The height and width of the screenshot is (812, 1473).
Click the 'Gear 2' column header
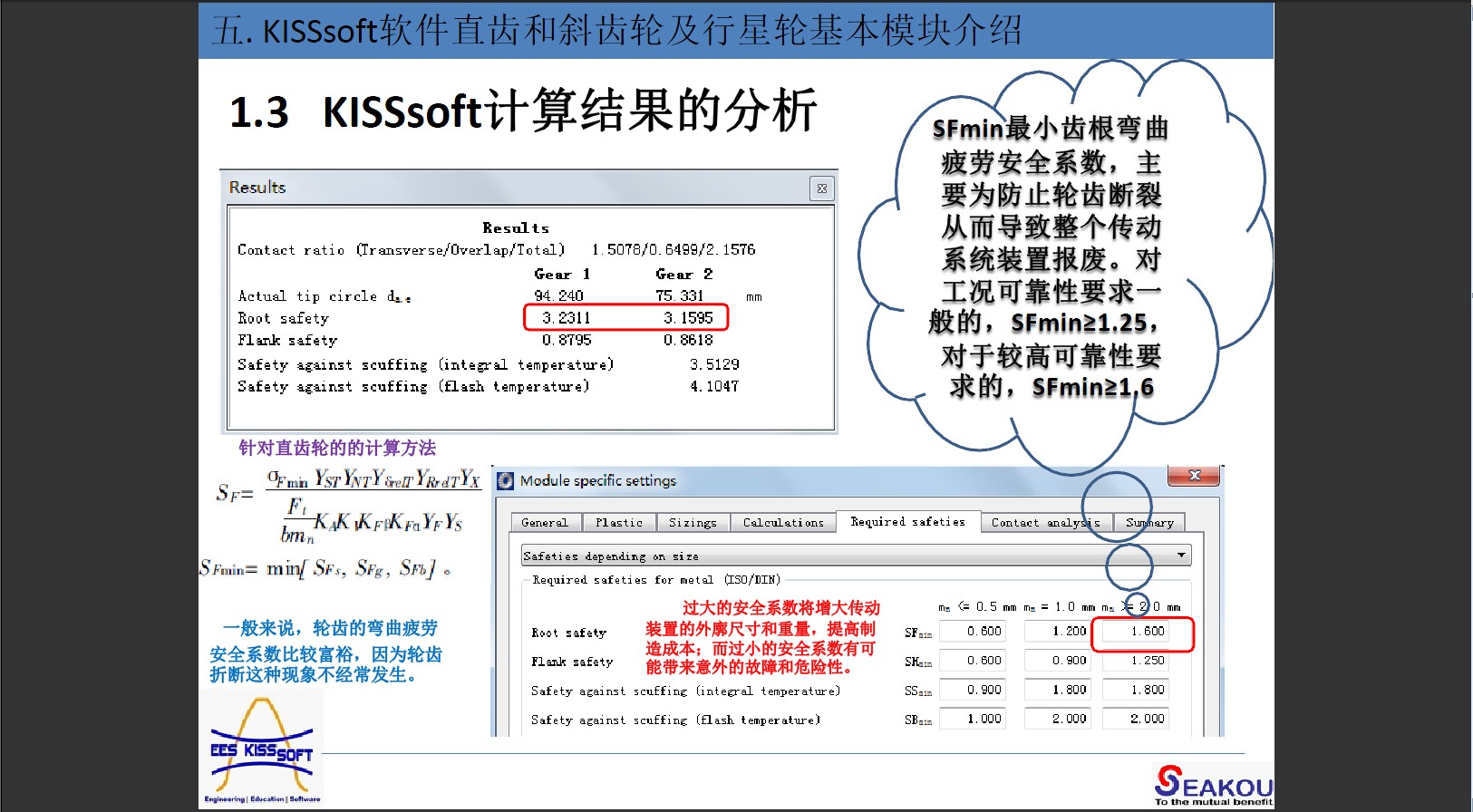point(684,274)
